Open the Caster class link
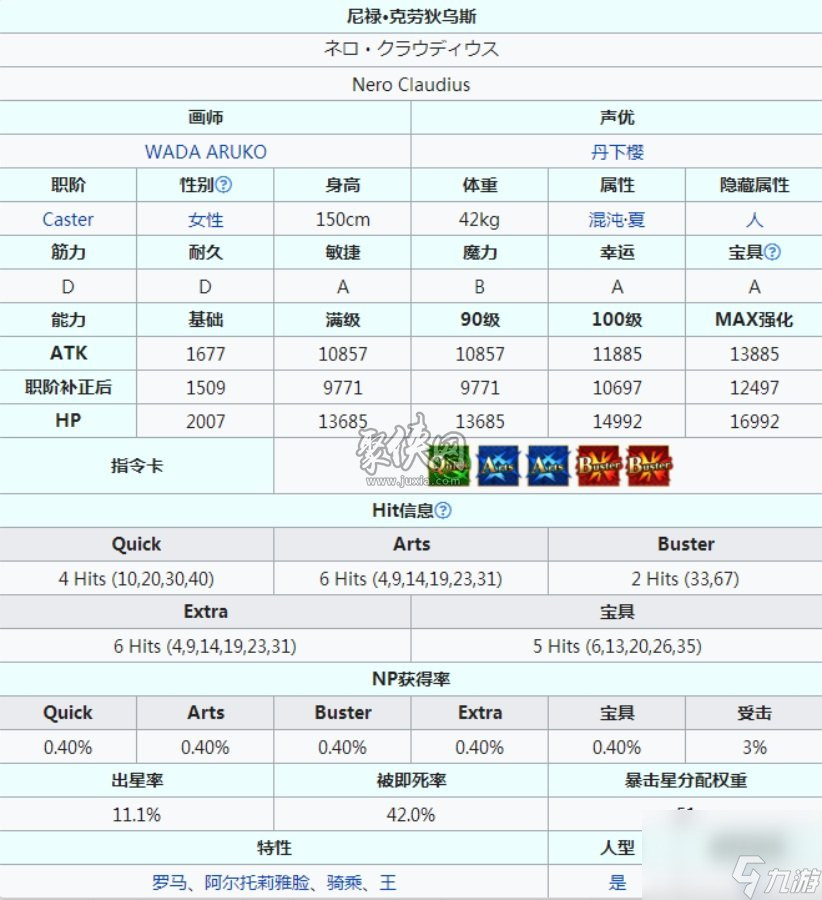 pos(68,219)
